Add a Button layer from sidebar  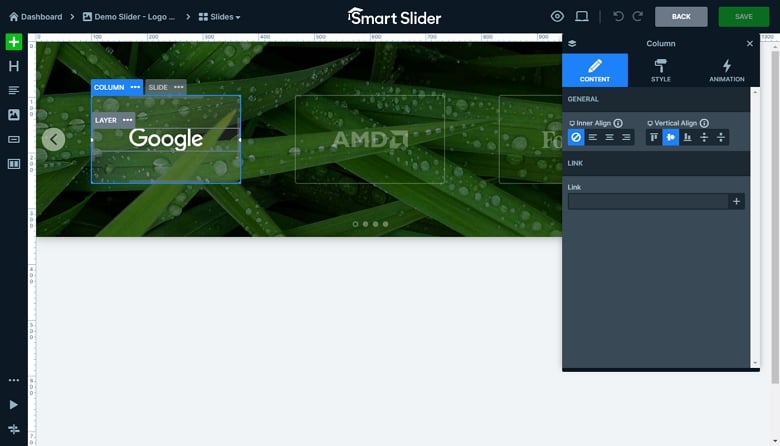coord(14,139)
